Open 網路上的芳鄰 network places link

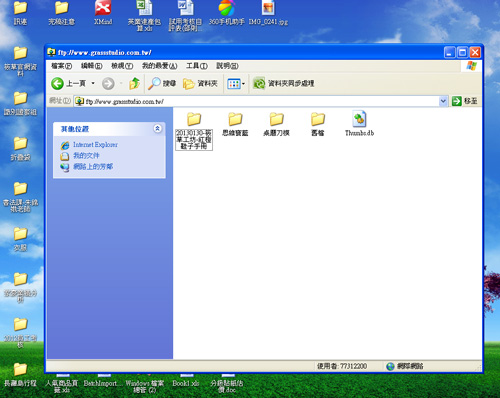pyautogui.click(x=93, y=167)
